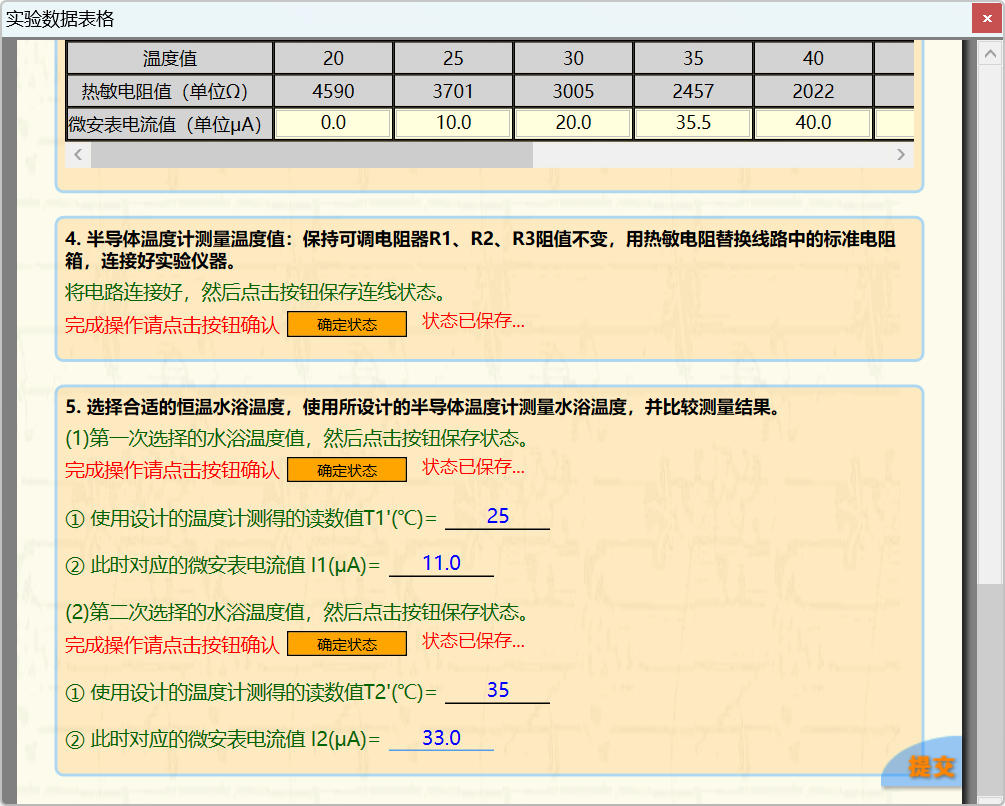Click thermistor resistance cell showing 4590
The width and height of the screenshot is (1005, 806).
[x=333, y=92]
